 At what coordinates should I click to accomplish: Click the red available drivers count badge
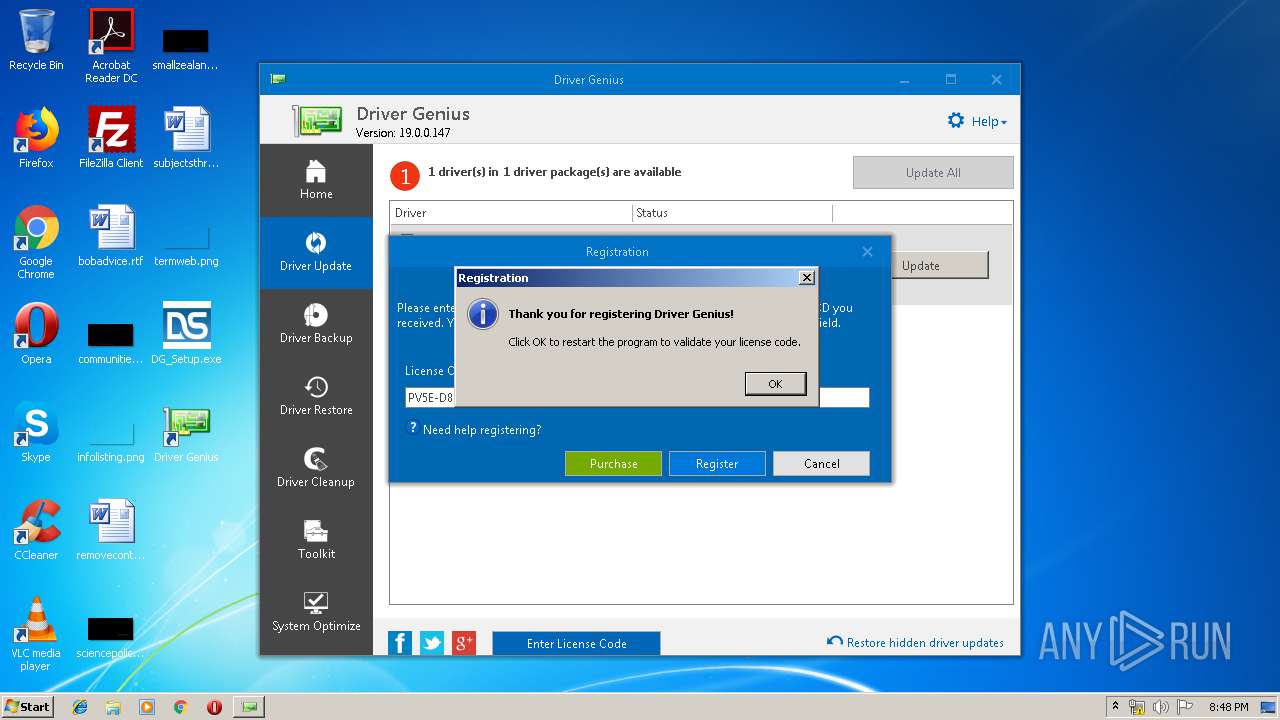pos(404,177)
